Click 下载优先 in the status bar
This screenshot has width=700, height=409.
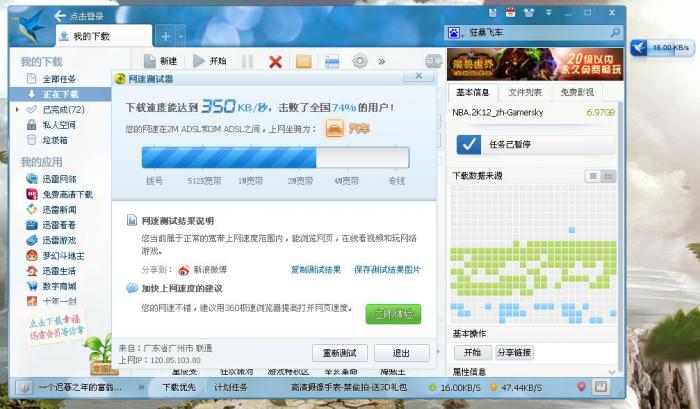click(179, 387)
